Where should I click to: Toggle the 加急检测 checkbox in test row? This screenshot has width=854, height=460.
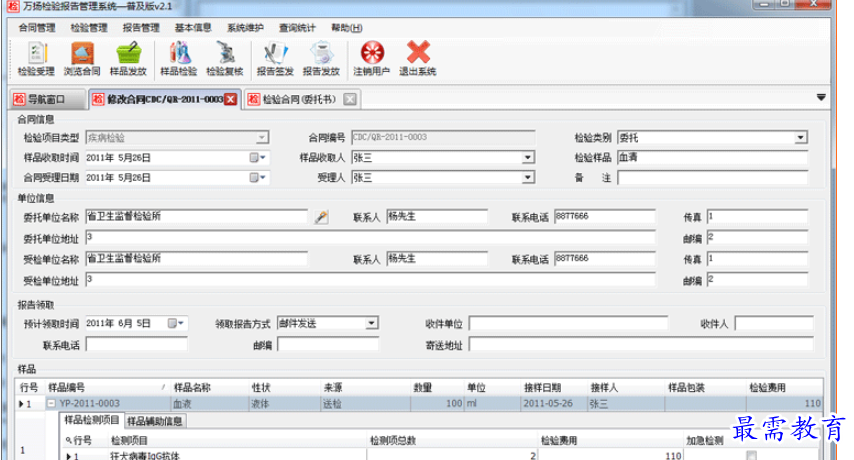pyautogui.click(x=751, y=455)
